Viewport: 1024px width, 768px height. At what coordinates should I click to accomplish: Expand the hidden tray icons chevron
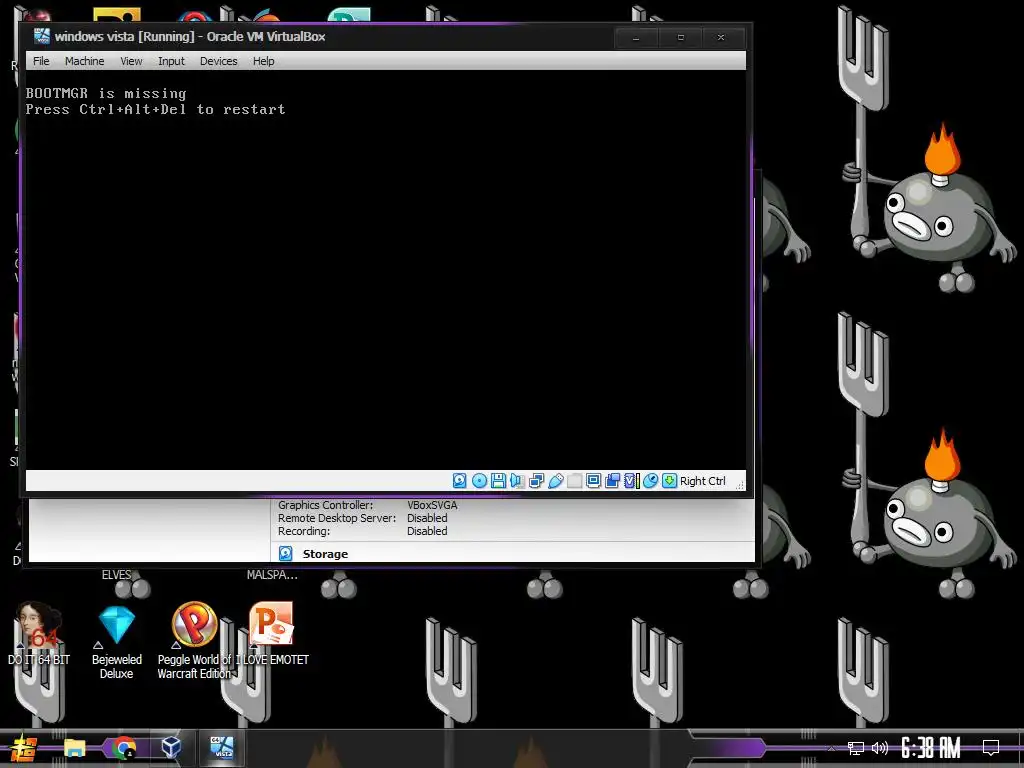[x=831, y=748]
